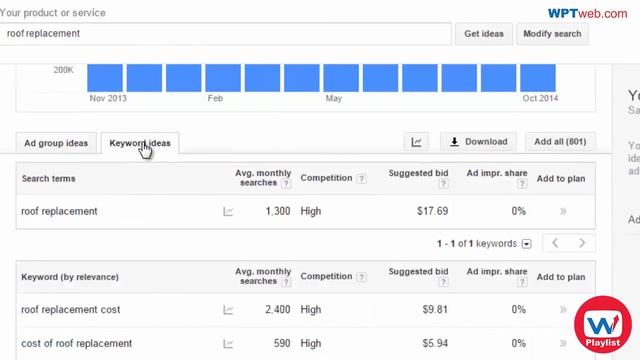This screenshot has height=360, width=640.
Task: Download the keyword ideas
Action: (478, 142)
